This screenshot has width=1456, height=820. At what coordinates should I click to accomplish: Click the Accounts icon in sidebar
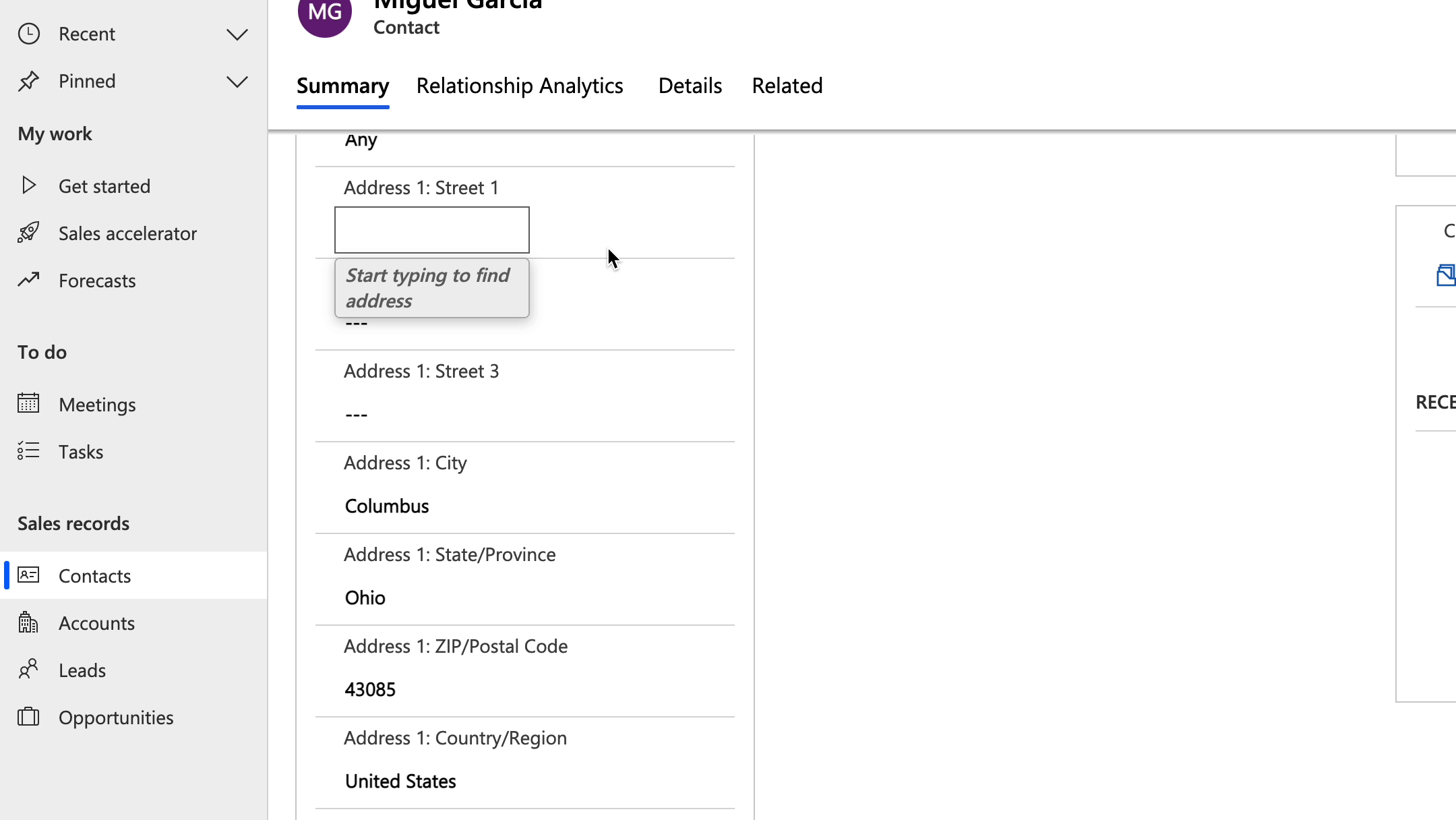coord(27,623)
